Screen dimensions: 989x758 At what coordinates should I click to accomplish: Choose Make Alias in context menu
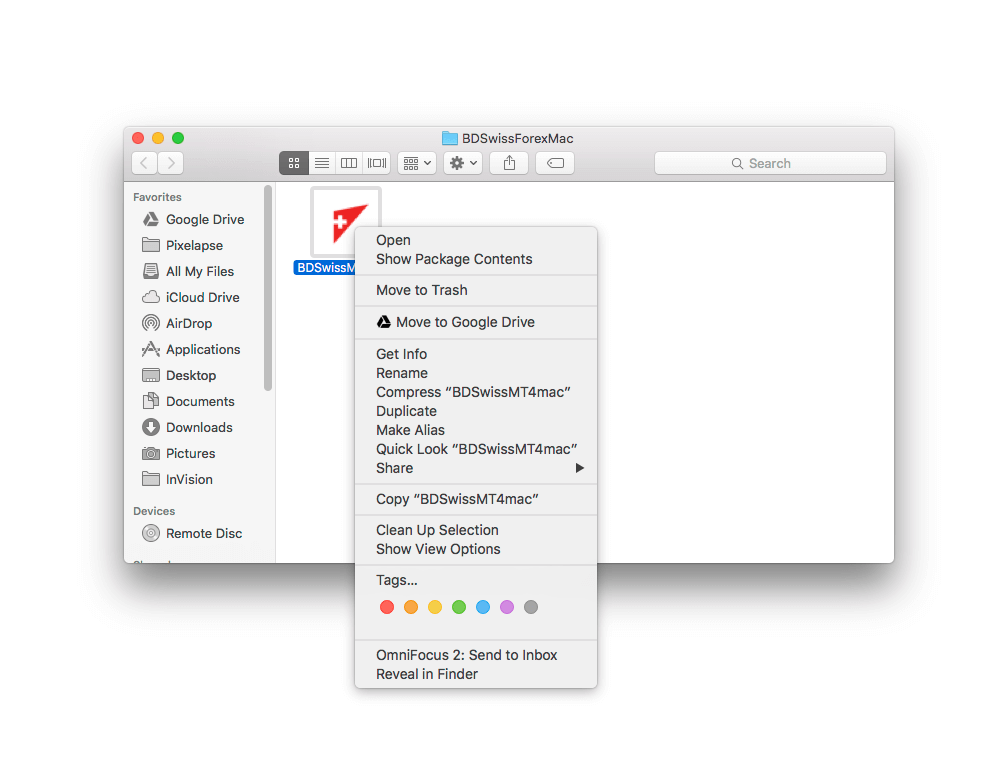click(x=476, y=429)
